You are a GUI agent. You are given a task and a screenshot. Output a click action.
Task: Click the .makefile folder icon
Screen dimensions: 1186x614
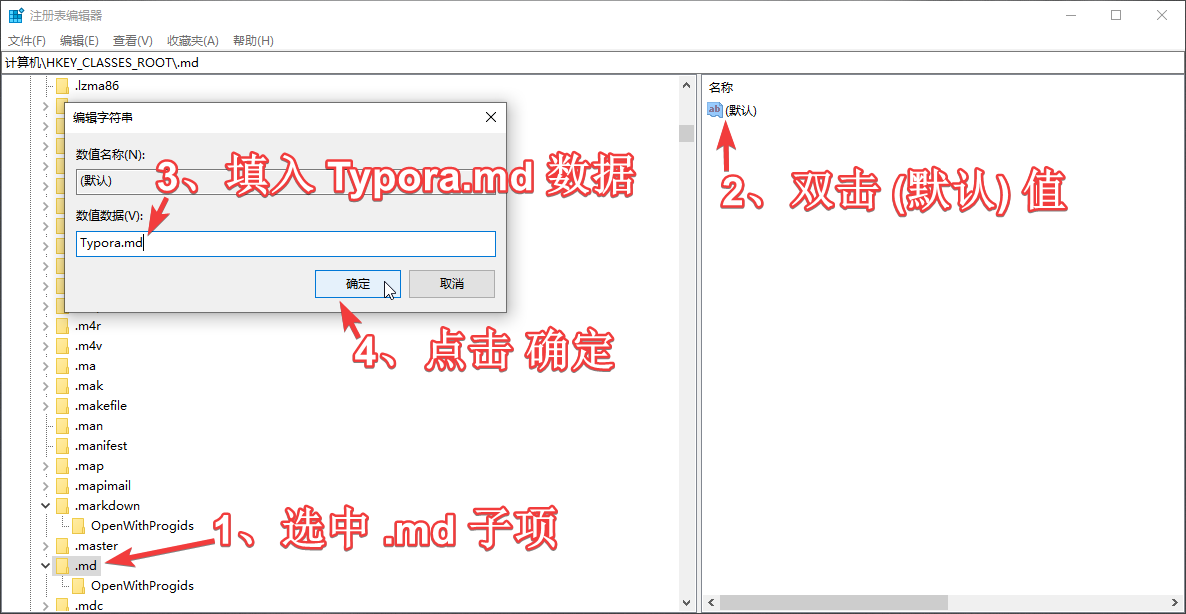(x=63, y=405)
